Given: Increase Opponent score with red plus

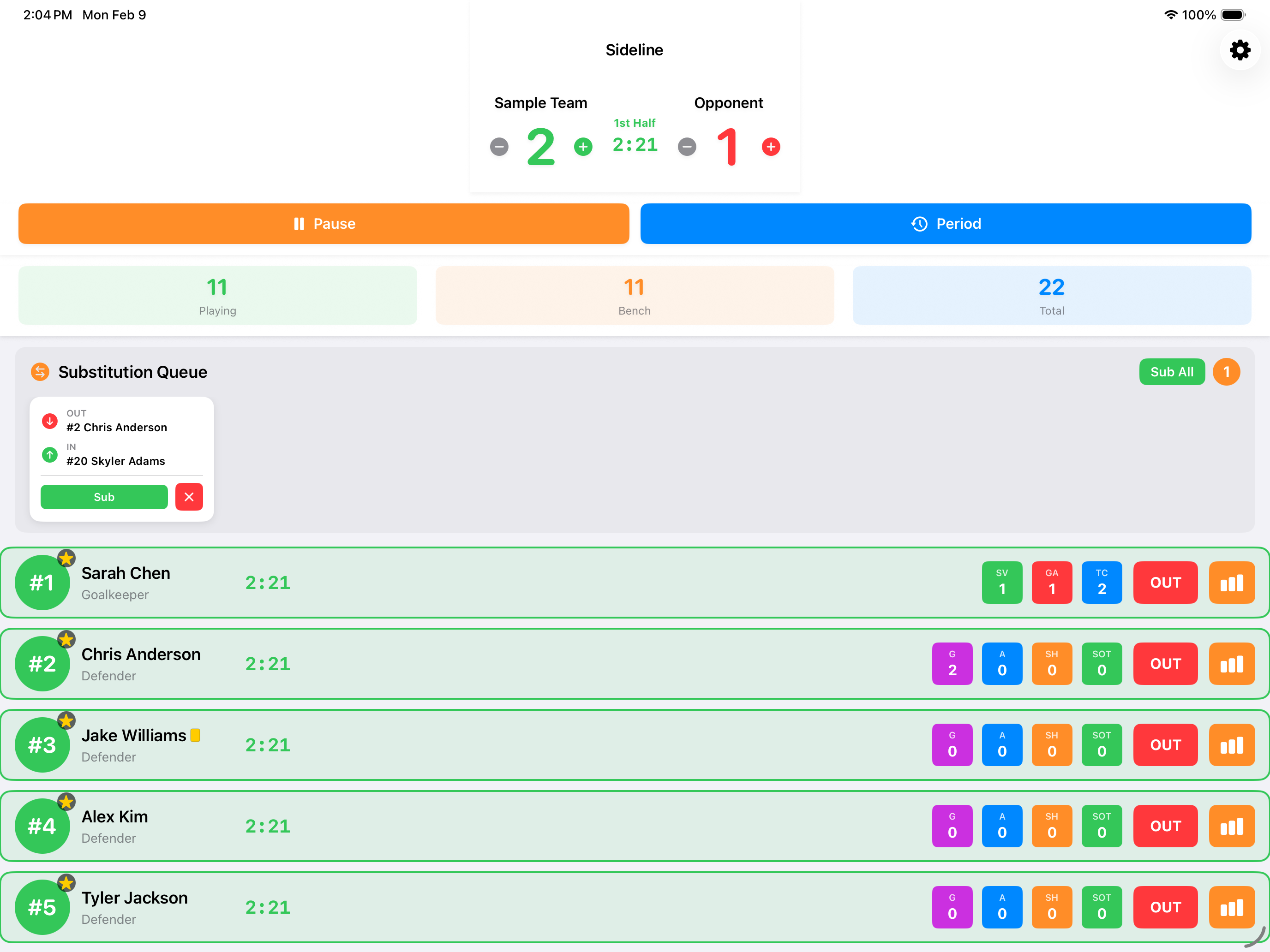Looking at the screenshot, I should 771,147.
